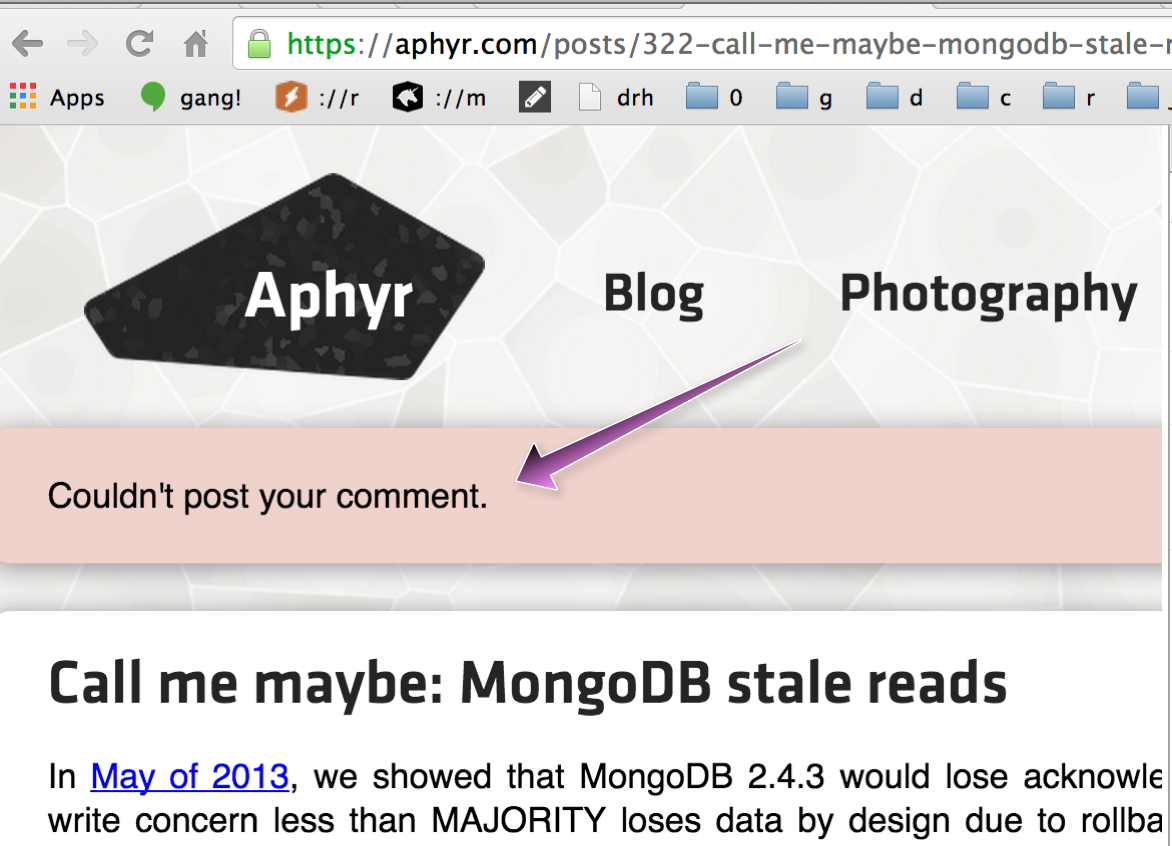Expand the bookmark folder labeled 0

coord(715,97)
